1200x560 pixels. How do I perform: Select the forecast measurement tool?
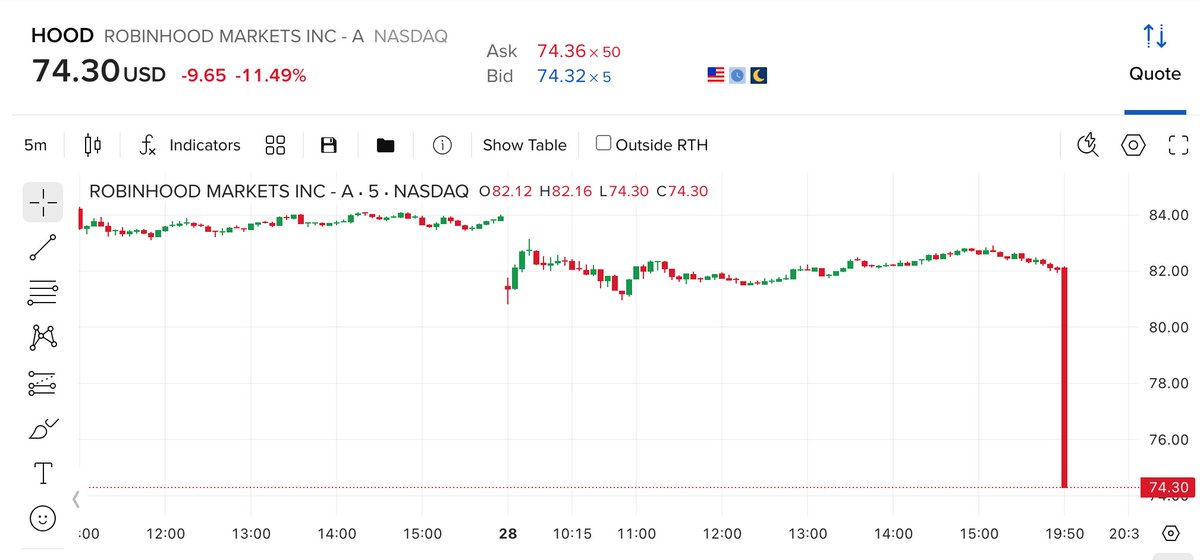pyautogui.click(x=43, y=382)
